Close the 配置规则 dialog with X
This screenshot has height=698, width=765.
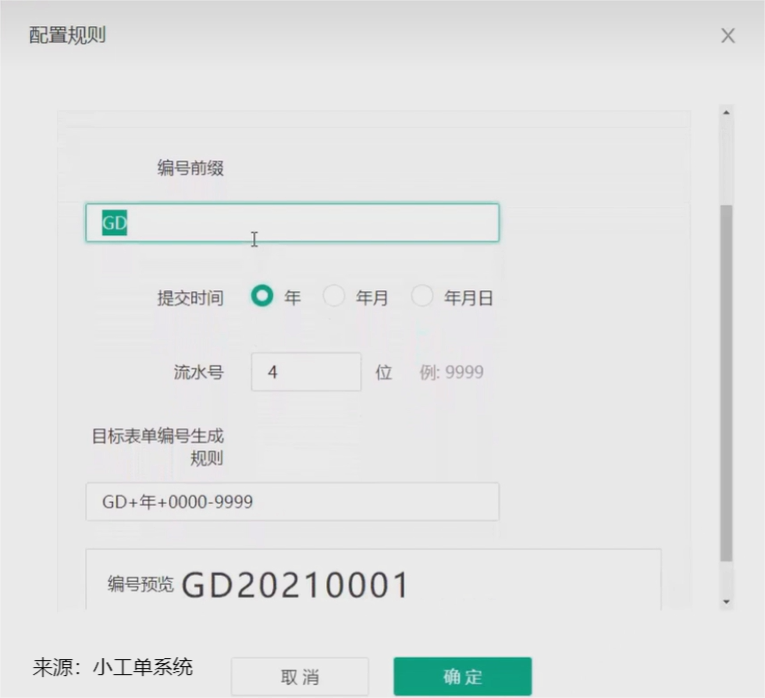tap(728, 36)
